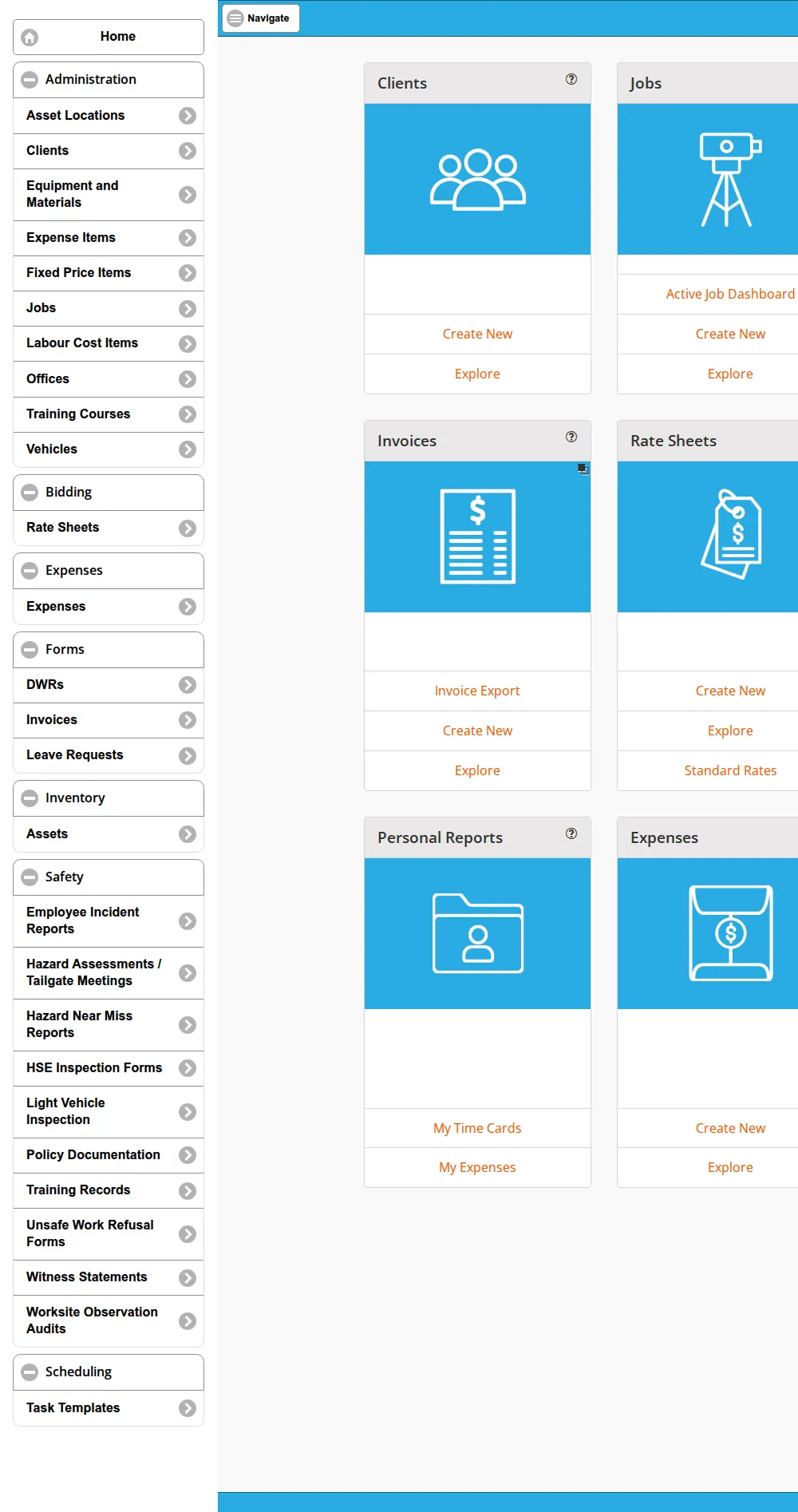The height and width of the screenshot is (1512, 798).
Task: Click arrow icon beside Clients sidebar item
Action: (188, 151)
